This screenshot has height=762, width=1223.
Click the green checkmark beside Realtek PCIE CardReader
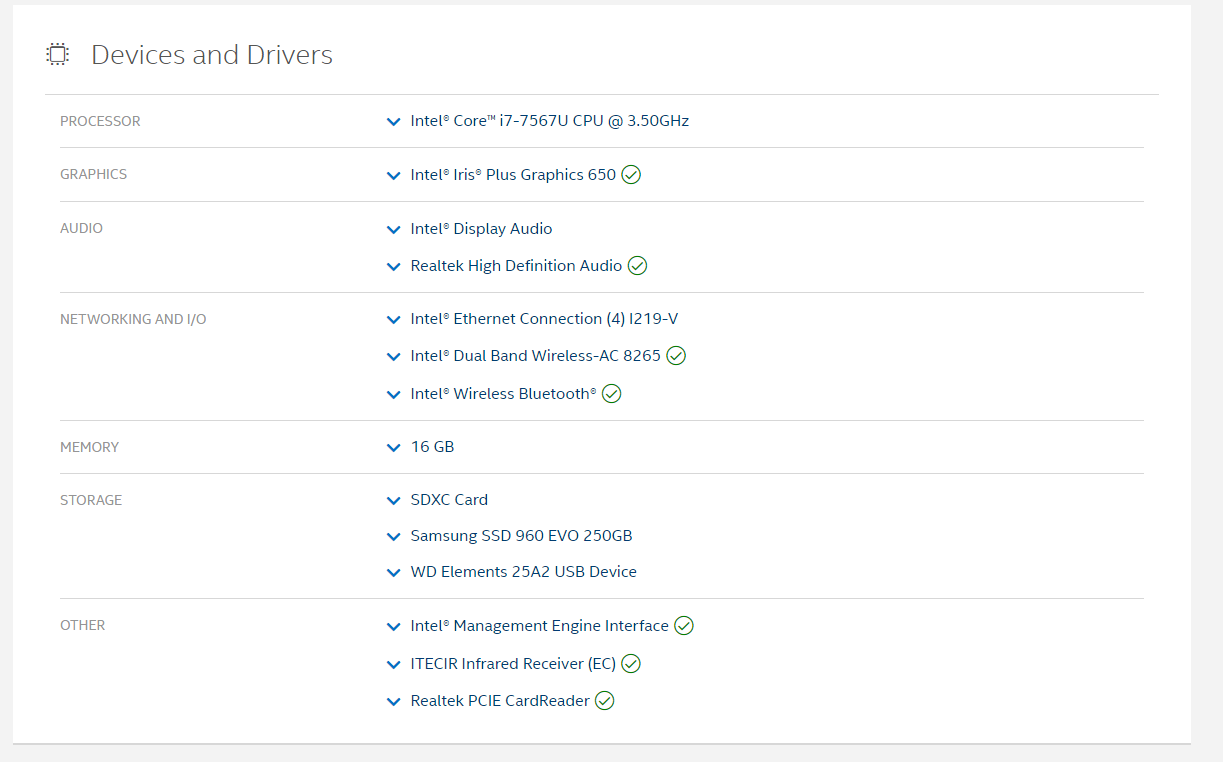pyautogui.click(x=605, y=701)
